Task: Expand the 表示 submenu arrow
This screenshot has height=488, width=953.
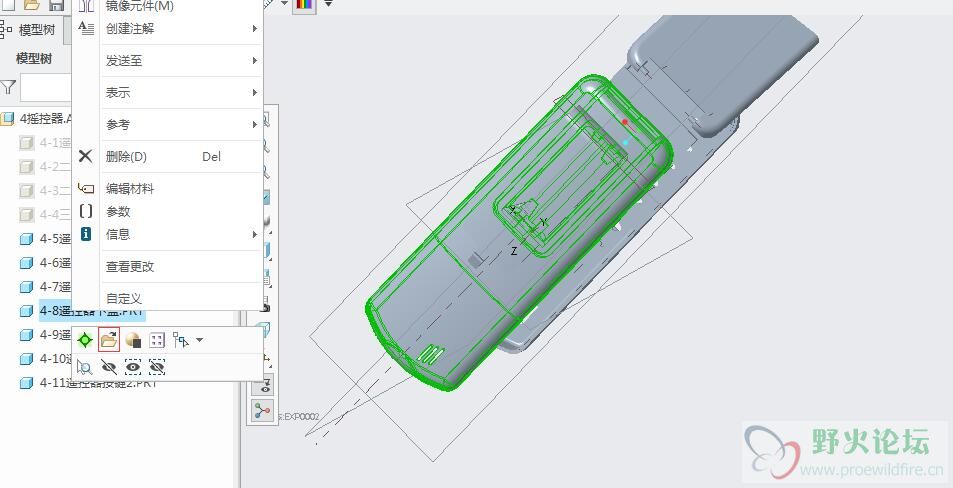Action: tap(255, 92)
